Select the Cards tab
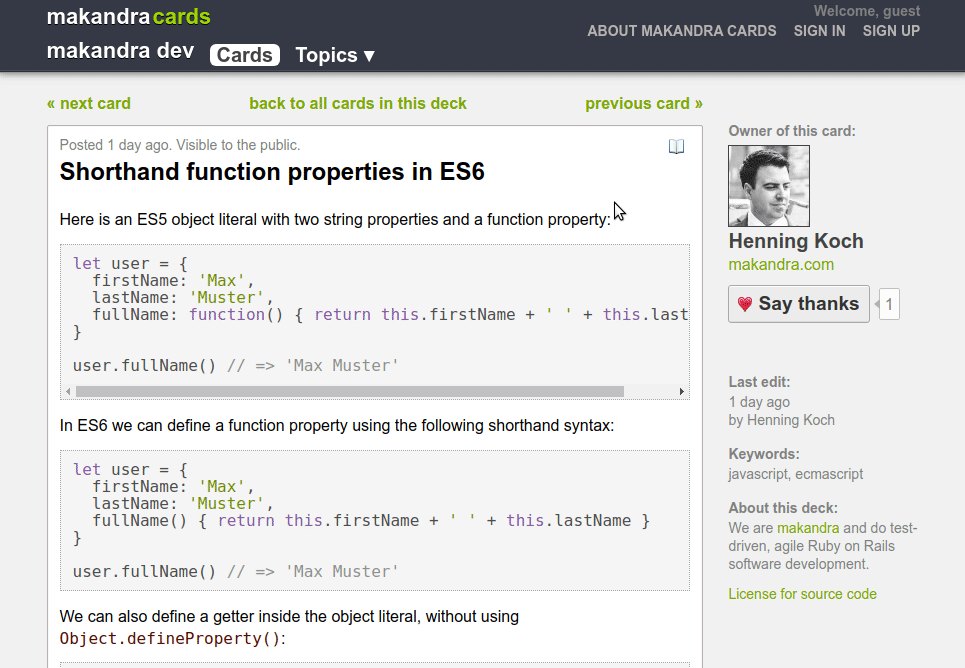This screenshot has height=668, width=965. pos(245,55)
